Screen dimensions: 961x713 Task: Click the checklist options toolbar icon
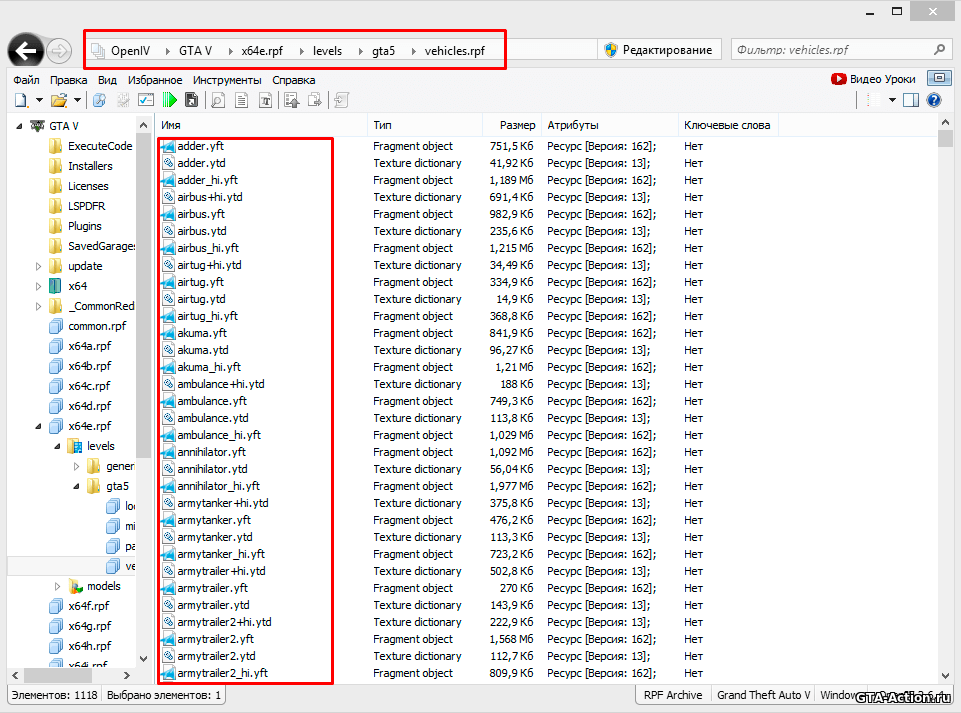146,100
